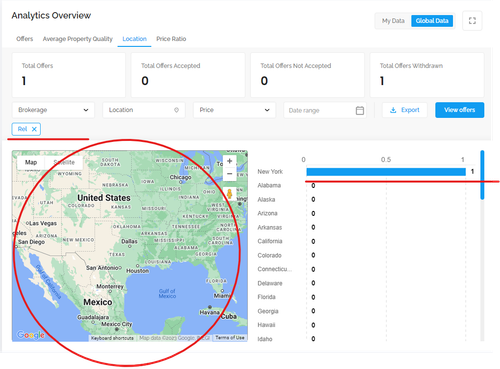Open the Average Property Quality tab
Viewport: 500px width, 369px height.
78,39
